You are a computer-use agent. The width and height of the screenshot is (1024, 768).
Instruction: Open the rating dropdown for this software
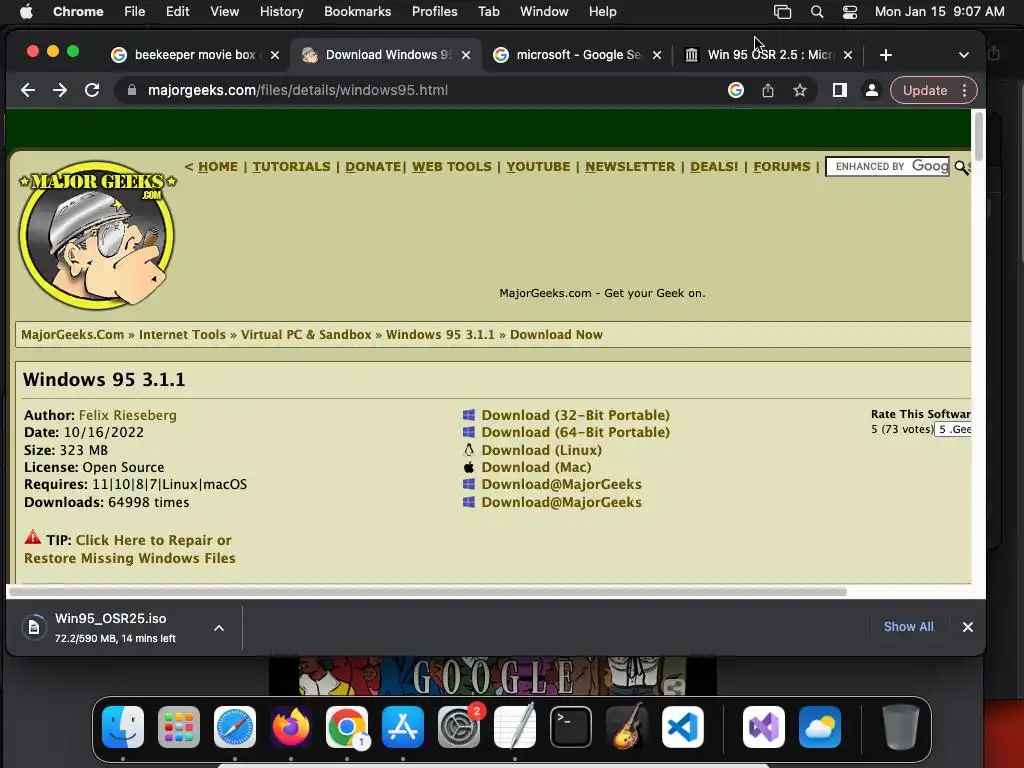tap(953, 429)
